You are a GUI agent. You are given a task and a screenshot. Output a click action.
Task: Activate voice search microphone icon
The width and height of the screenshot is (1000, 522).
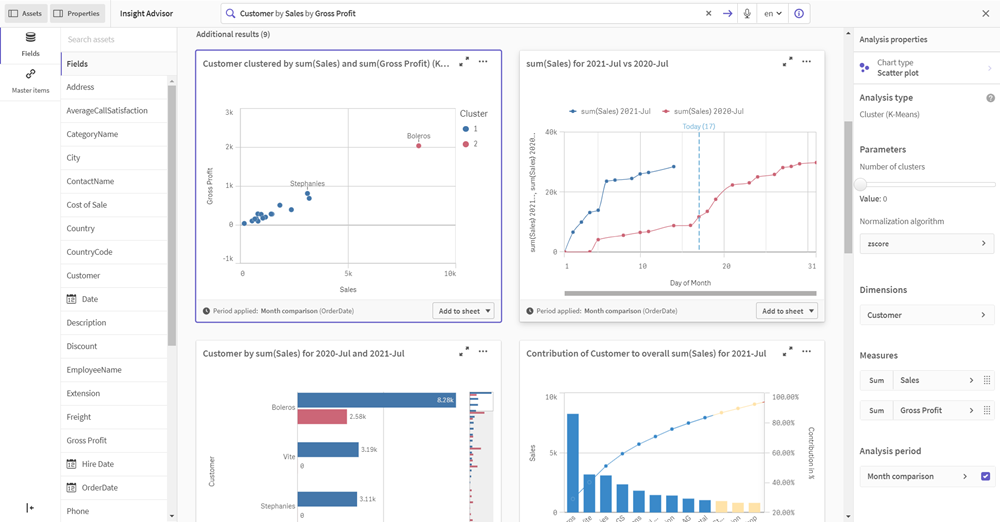coord(747,13)
